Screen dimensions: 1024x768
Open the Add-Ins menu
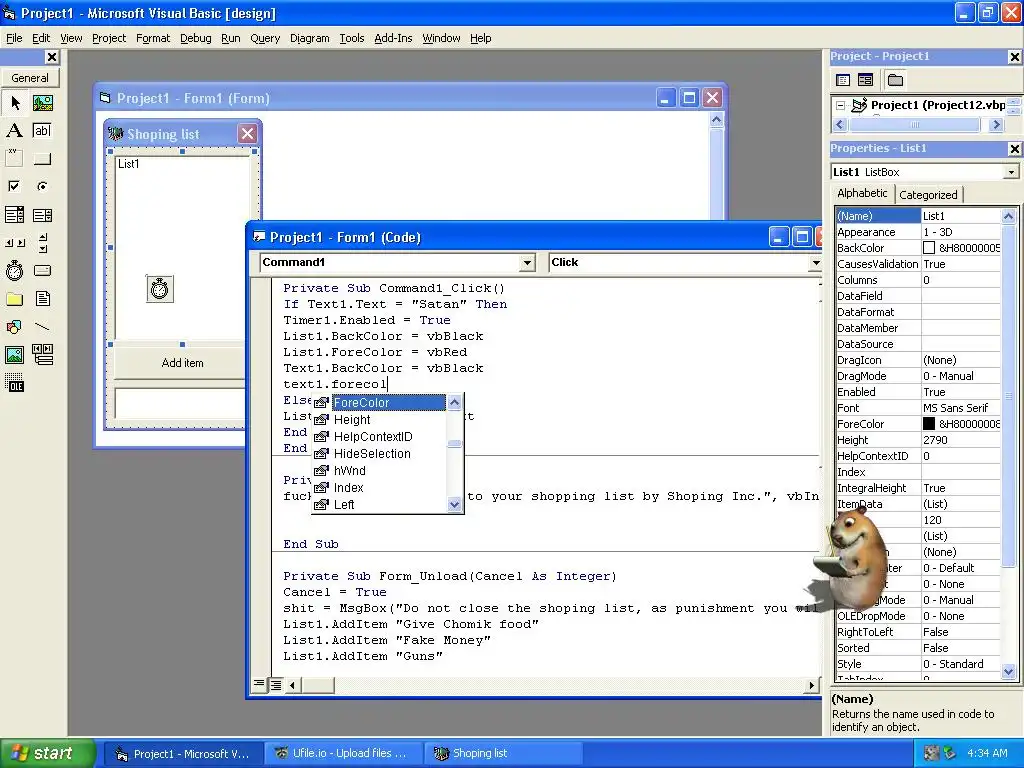click(x=393, y=39)
